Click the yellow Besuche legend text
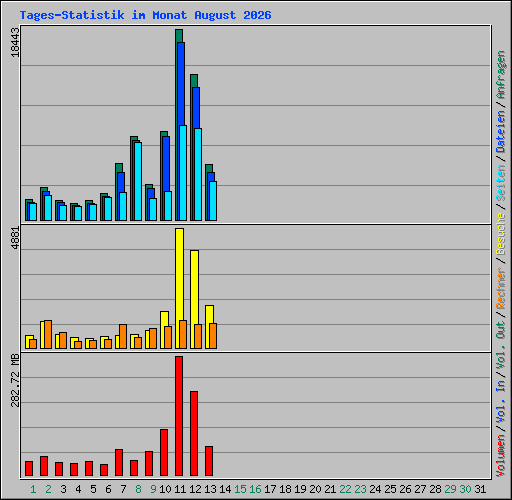This screenshot has width=512, height=500. click(500, 234)
